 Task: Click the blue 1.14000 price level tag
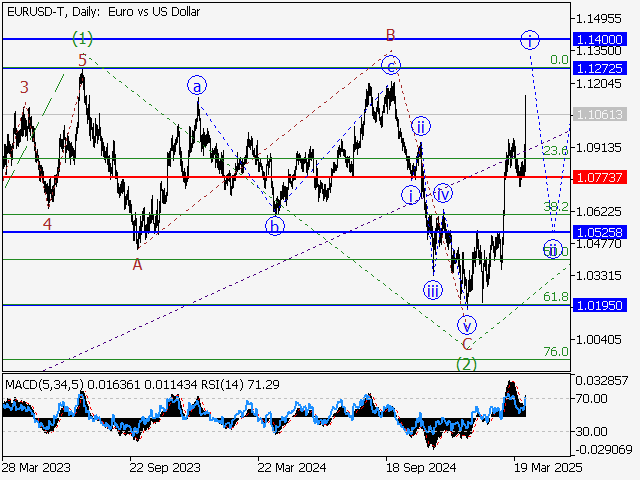click(600, 38)
